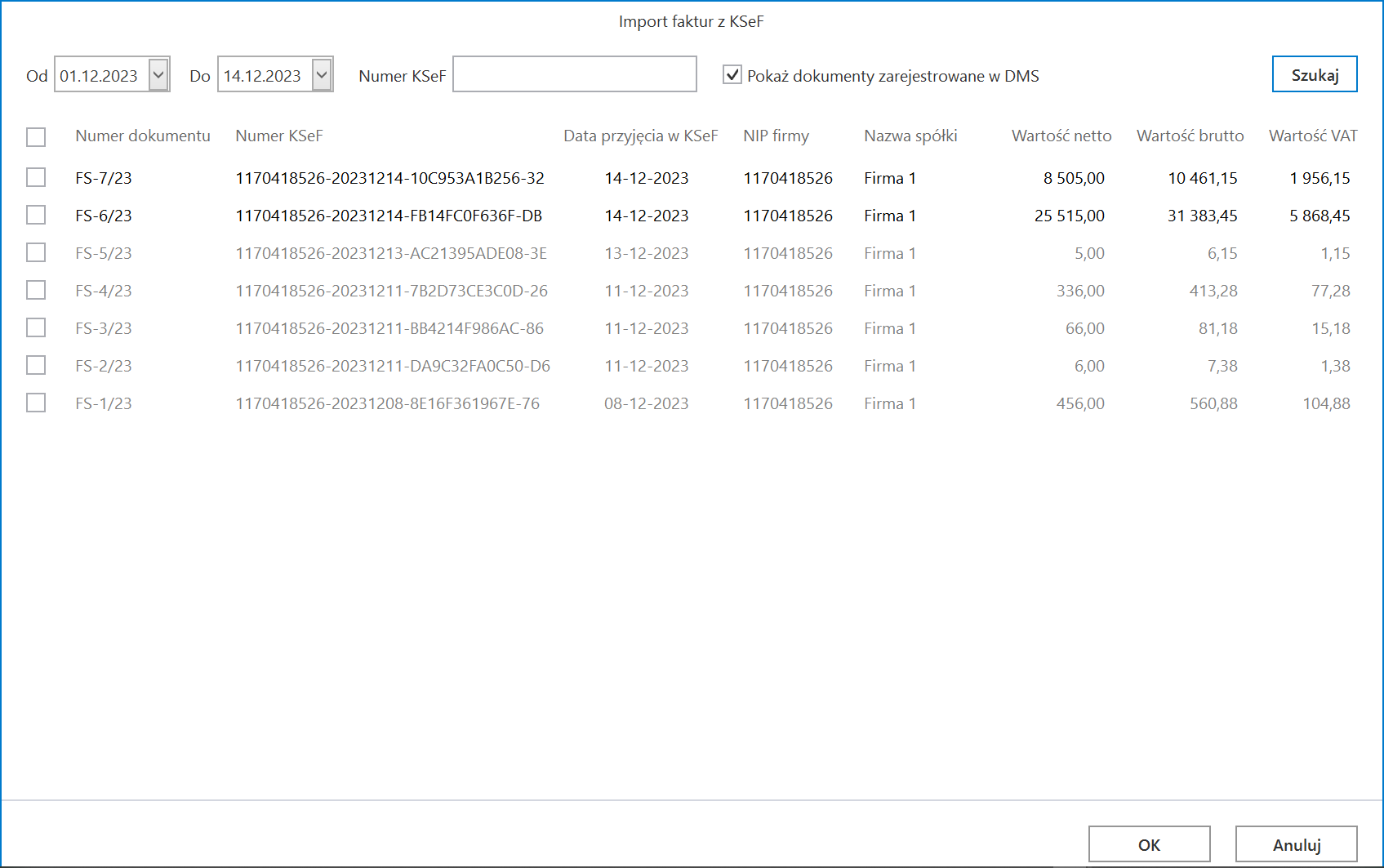Click gross value 31 383,45
Image resolution: width=1384 pixels, height=868 pixels.
point(1203,216)
